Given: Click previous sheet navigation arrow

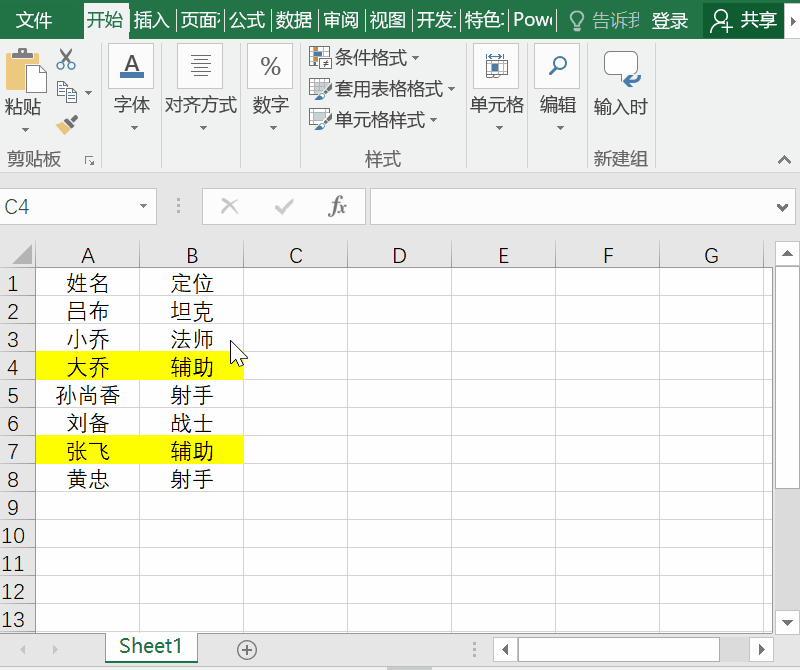Looking at the screenshot, I should (22, 650).
